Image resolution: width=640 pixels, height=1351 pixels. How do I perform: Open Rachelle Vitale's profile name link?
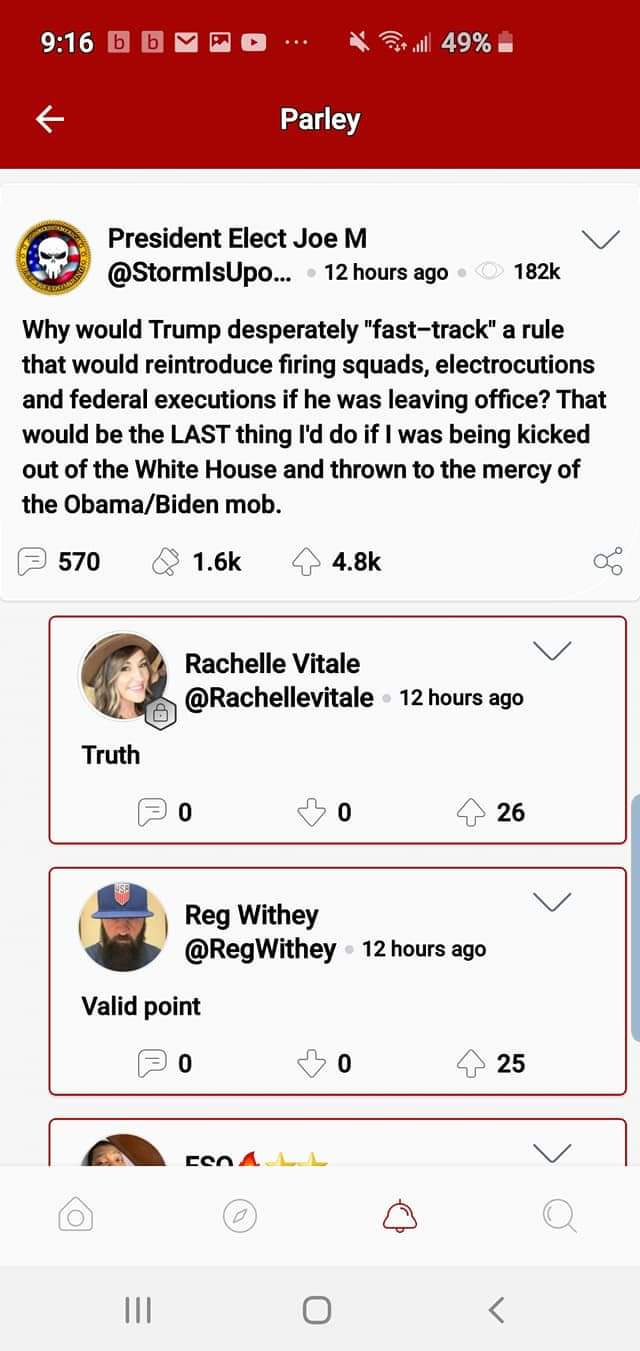272,664
